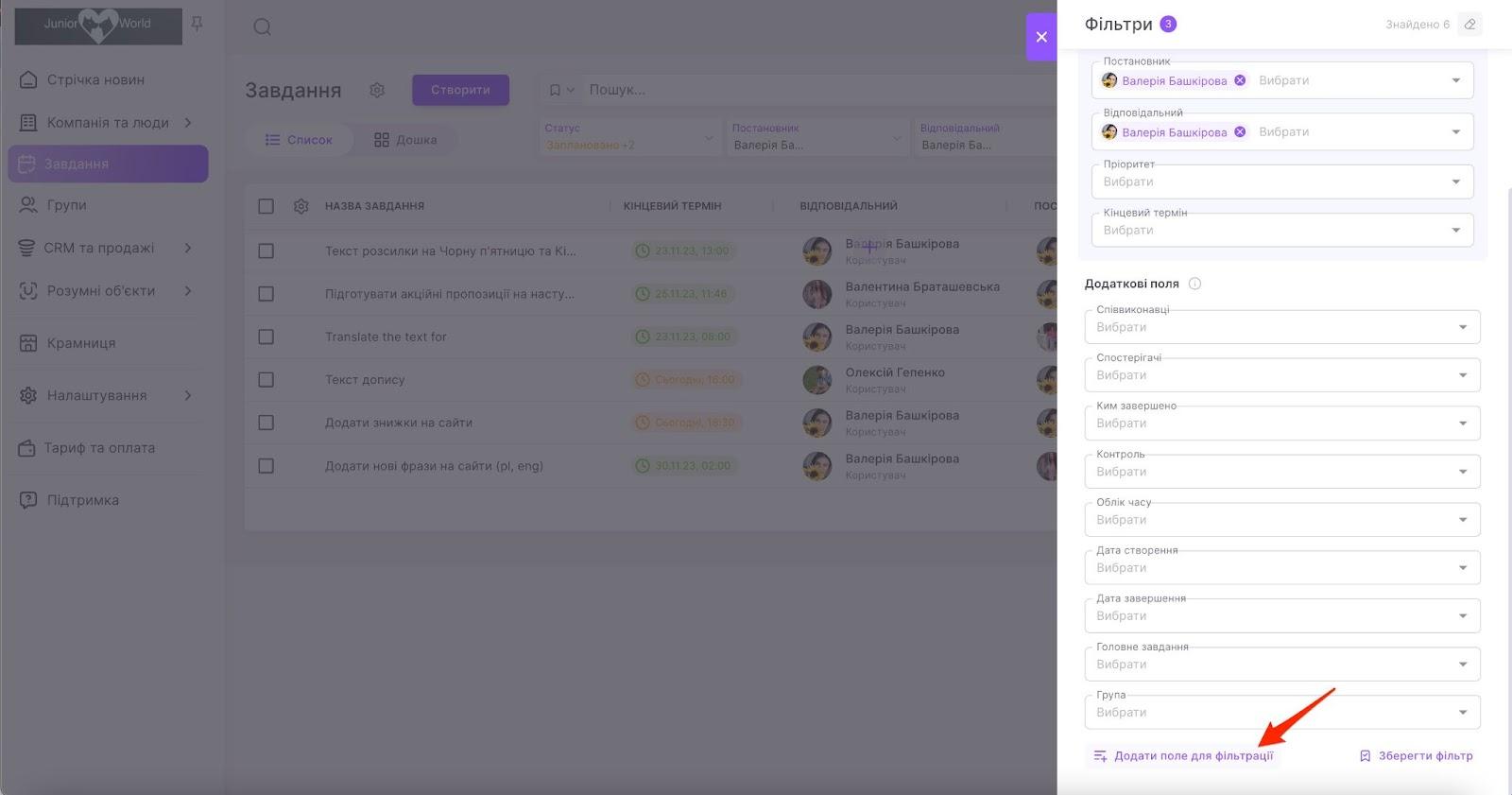Viewport: 1512px width, 795px height.
Task: Click the Групи people icon
Action: [x=28, y=205]
